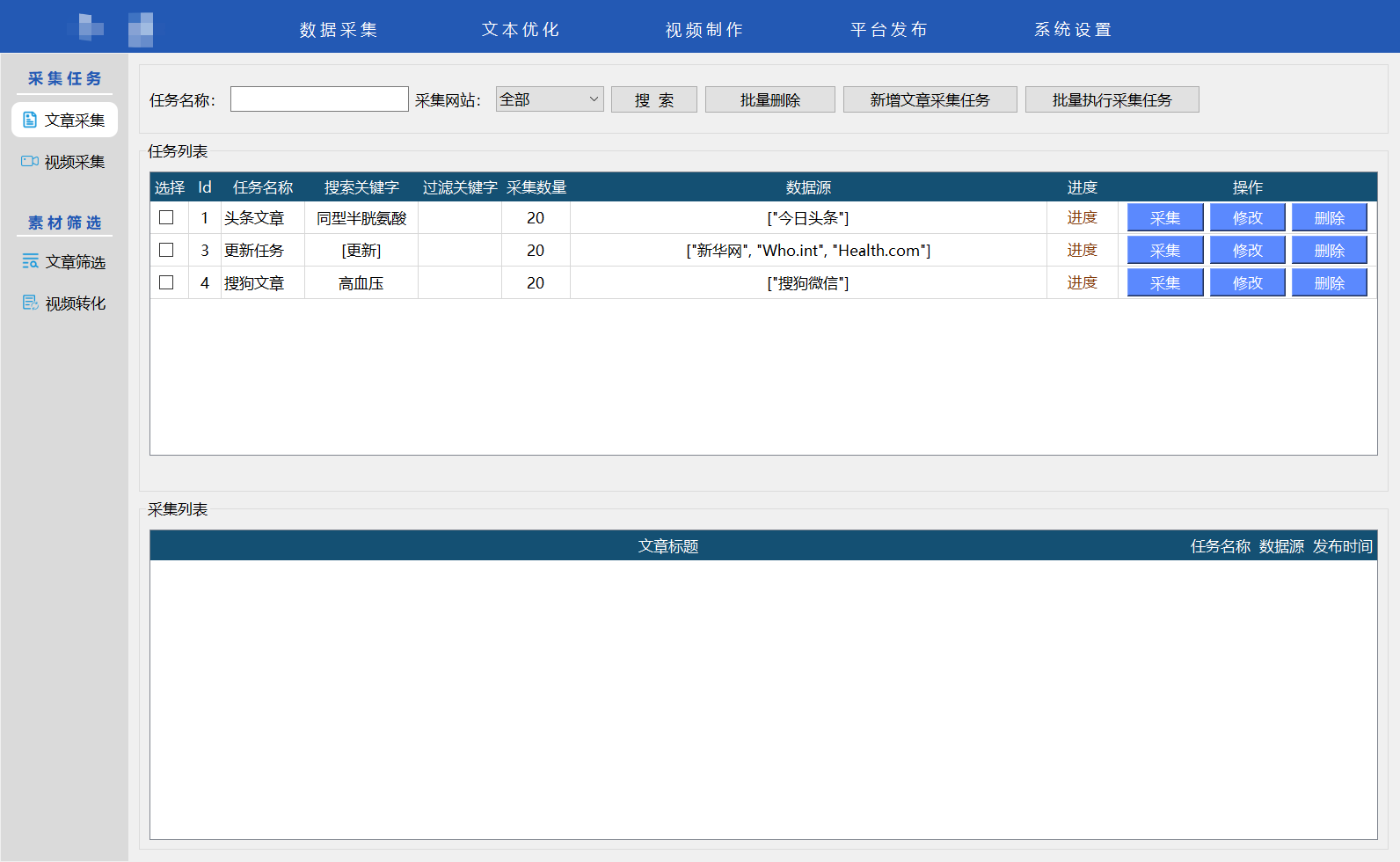Screen dimensions: 1400x862
Task: Click the 搜狗文章 task name cell
Action: pos(263,283)
